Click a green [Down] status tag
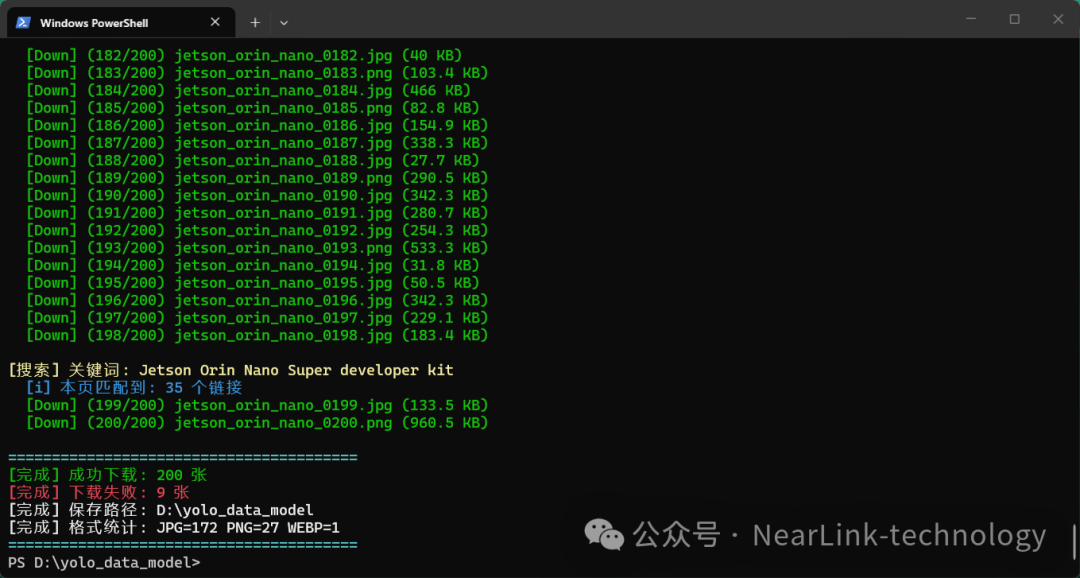The width and height of the screenshot is (1080, 578). point(50,55)
